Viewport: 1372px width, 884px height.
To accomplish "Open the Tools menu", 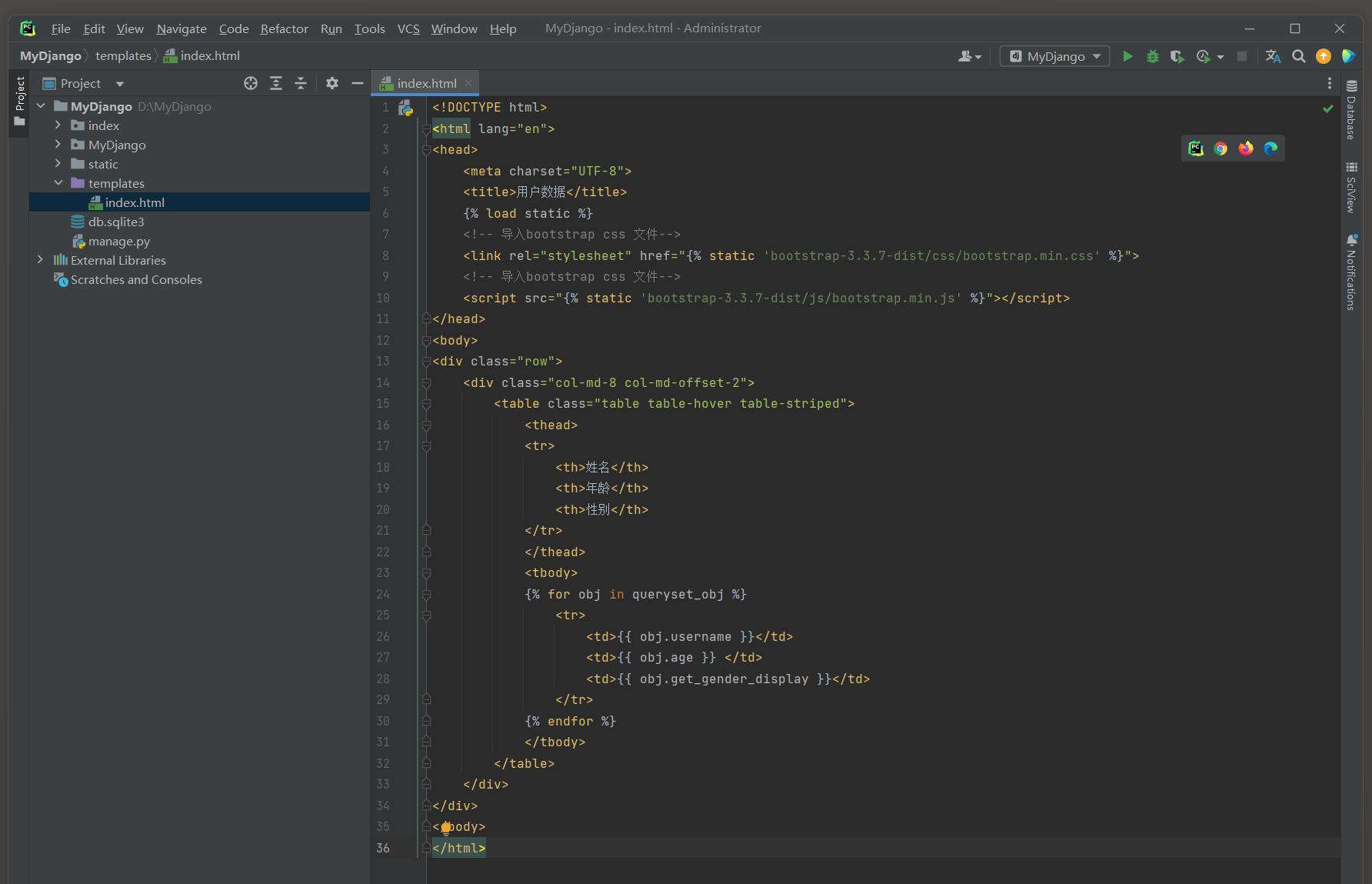I will 369,28.
